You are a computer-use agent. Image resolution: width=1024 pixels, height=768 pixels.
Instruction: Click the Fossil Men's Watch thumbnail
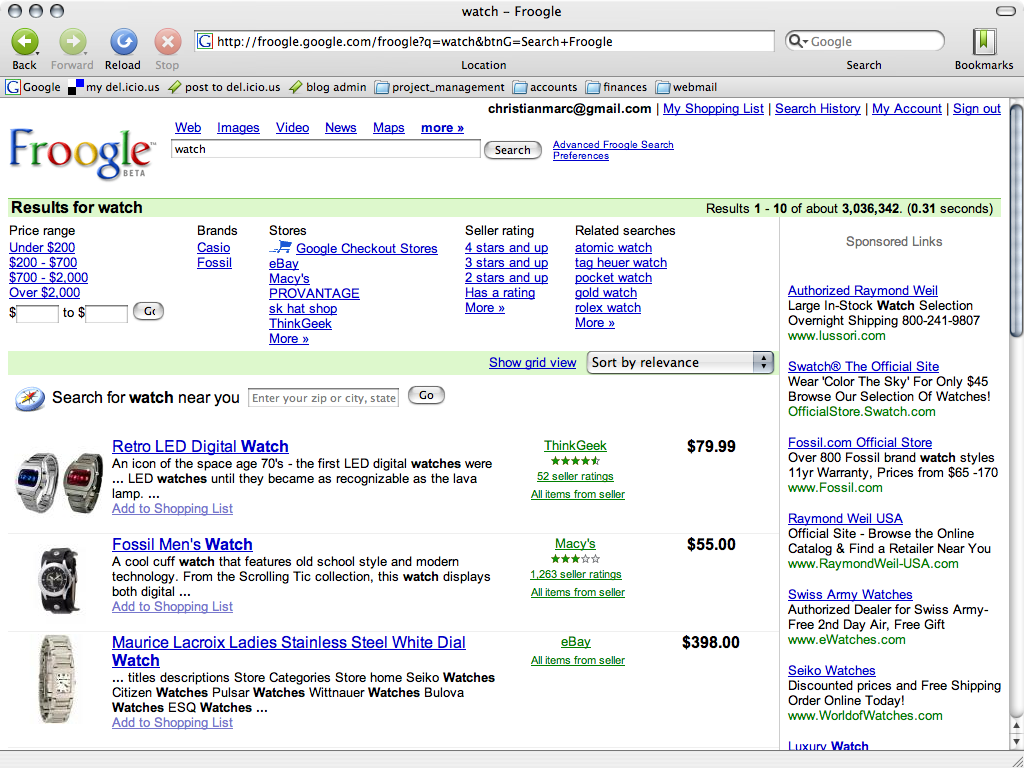click(x=59, y=580)
